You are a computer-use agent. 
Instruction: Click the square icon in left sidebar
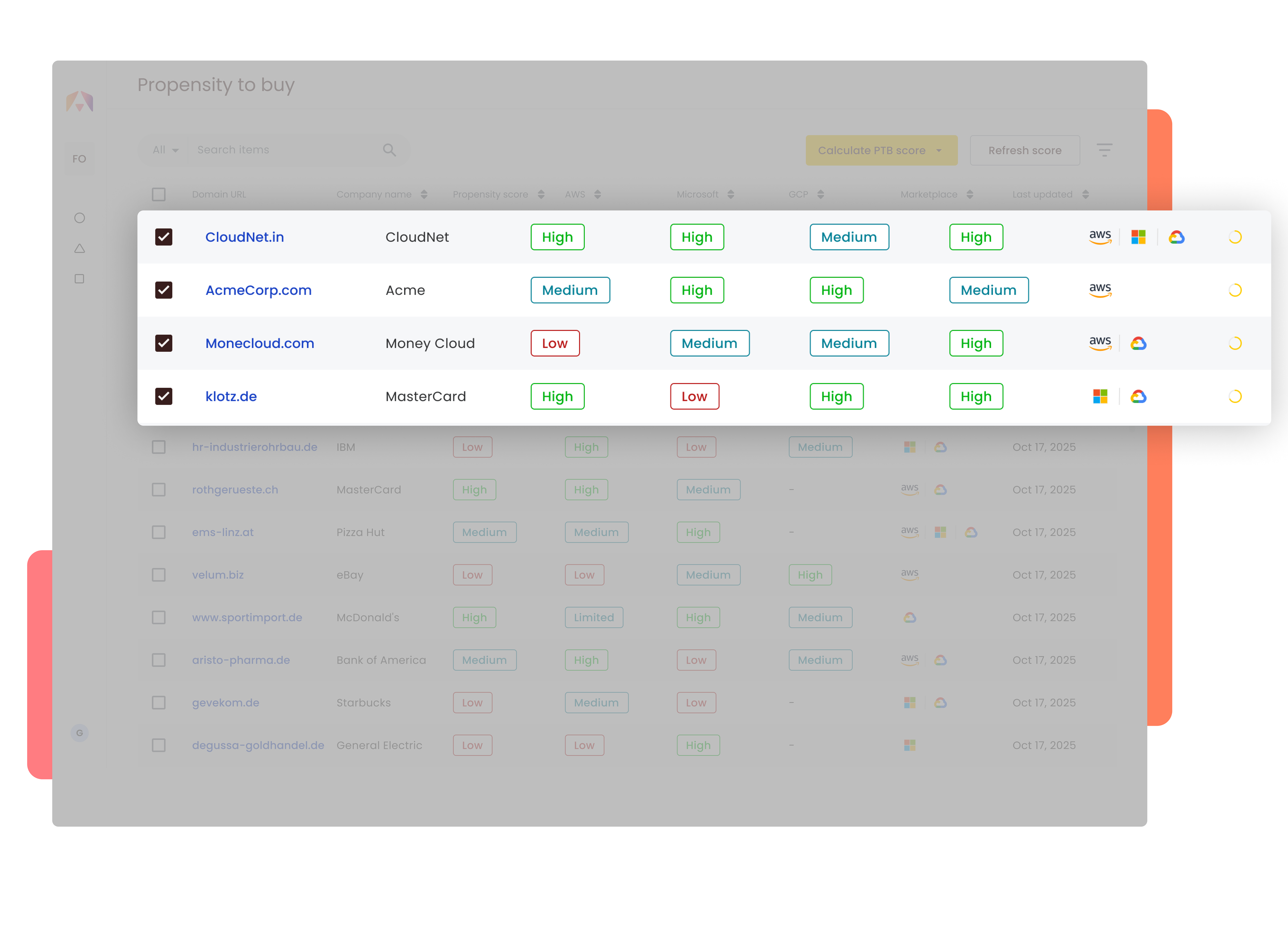[x=80, y=279]
